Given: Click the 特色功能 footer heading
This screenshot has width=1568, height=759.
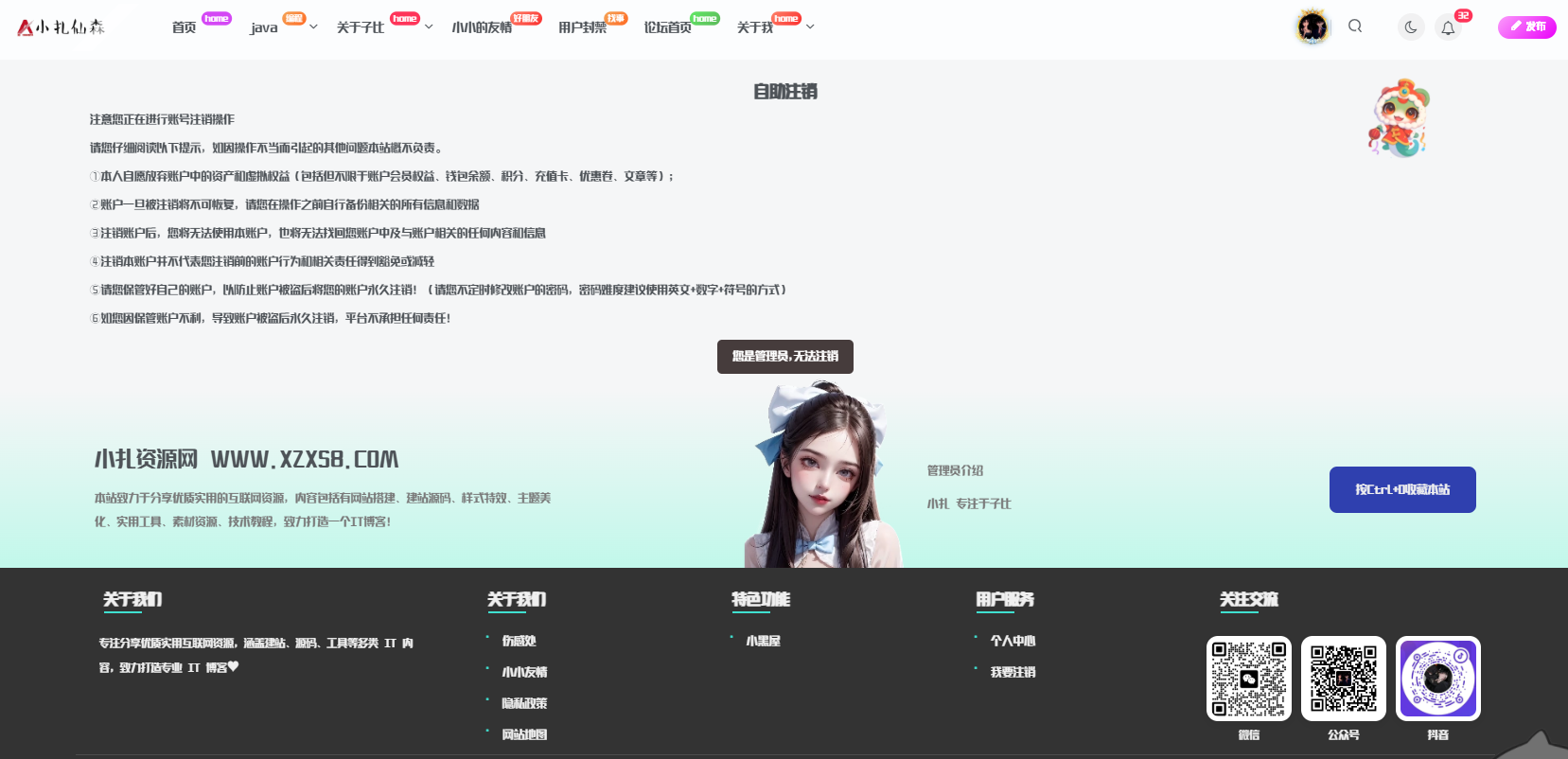Looking at the screenshot, I should point(761,599).
